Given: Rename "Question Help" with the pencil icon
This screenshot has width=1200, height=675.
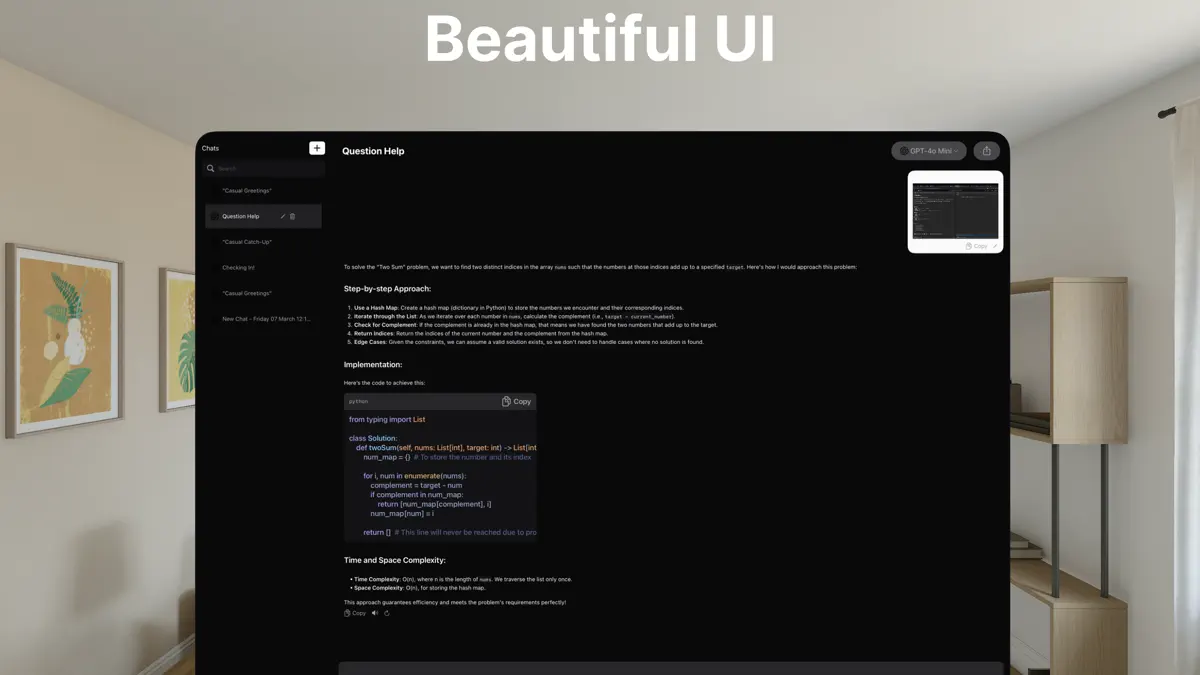Looking at the screenshot, I should point(281,216).
